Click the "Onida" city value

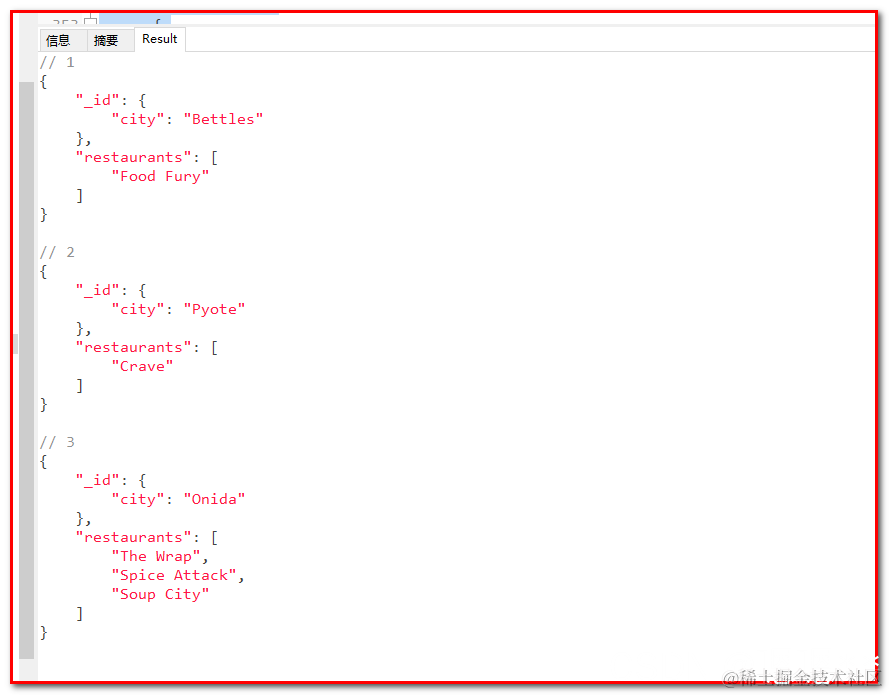214,499
